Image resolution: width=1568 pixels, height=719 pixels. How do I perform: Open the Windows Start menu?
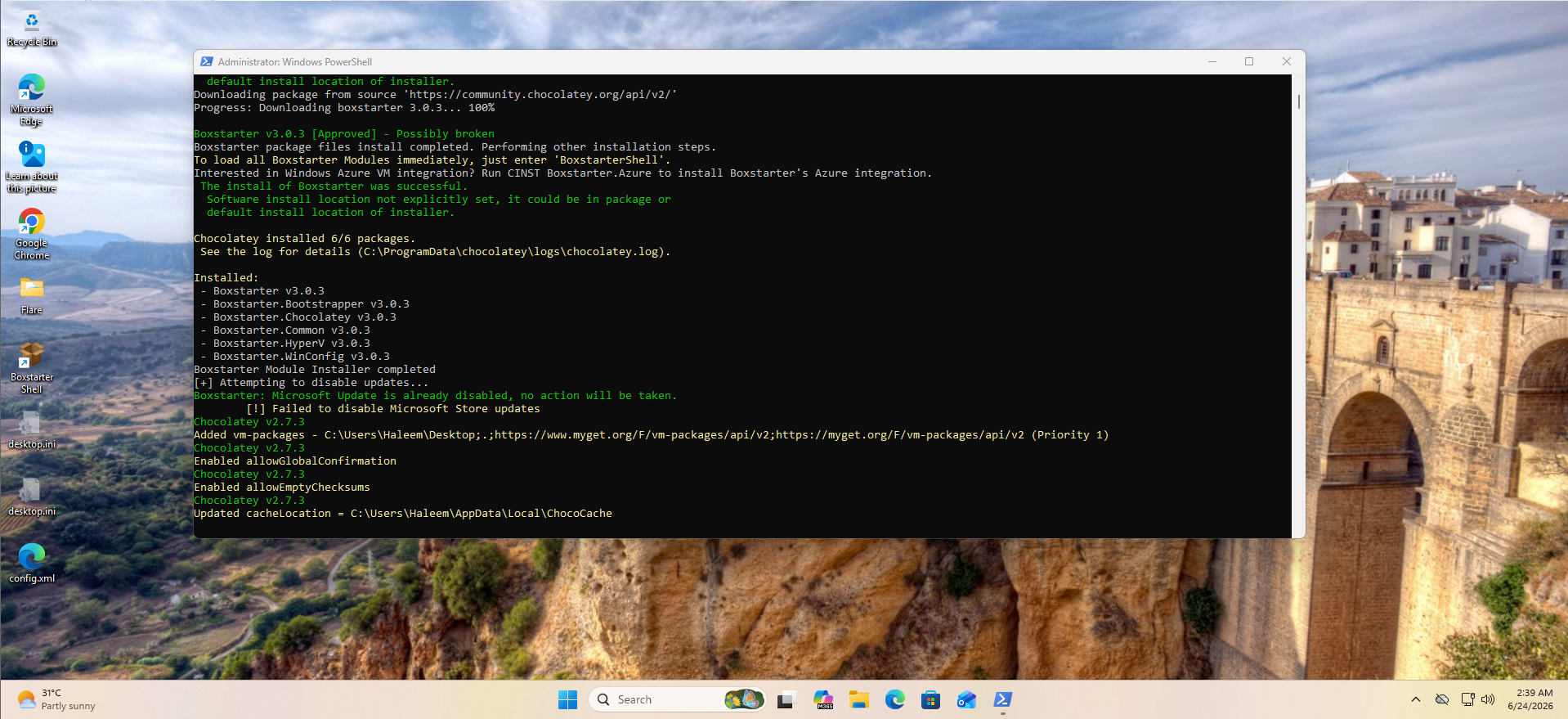[567, 699]
